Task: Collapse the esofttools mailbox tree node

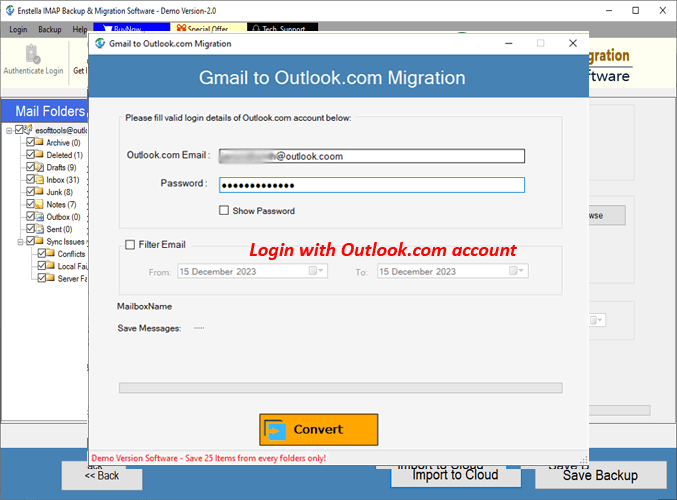Action: [9, 130]
